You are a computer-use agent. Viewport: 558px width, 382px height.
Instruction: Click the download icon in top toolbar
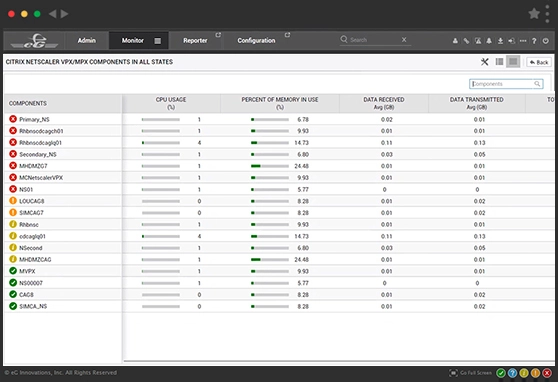(500, 41)
